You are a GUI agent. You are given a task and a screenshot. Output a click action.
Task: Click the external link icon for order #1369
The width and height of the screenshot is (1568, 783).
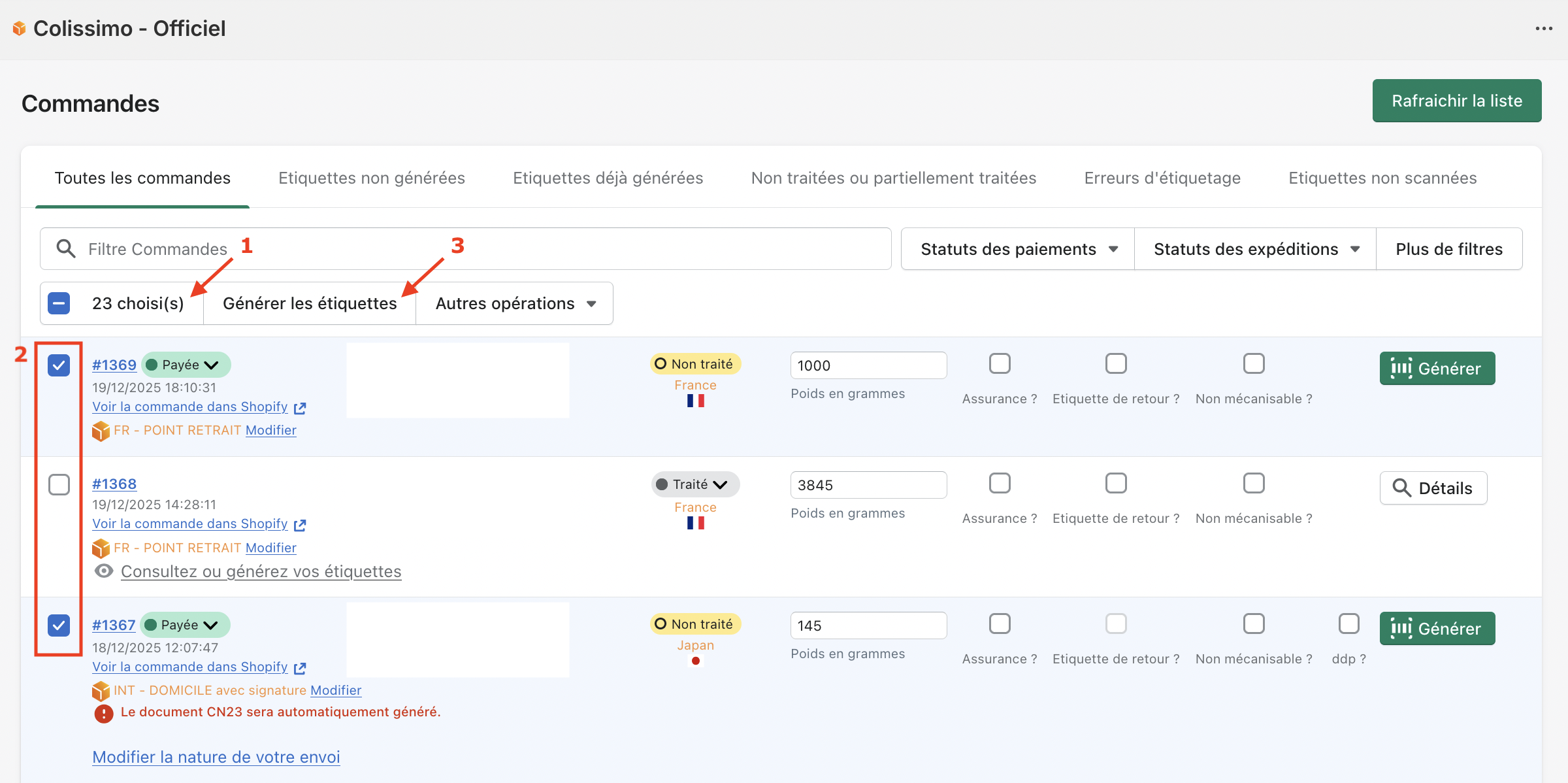pos(300,408)
